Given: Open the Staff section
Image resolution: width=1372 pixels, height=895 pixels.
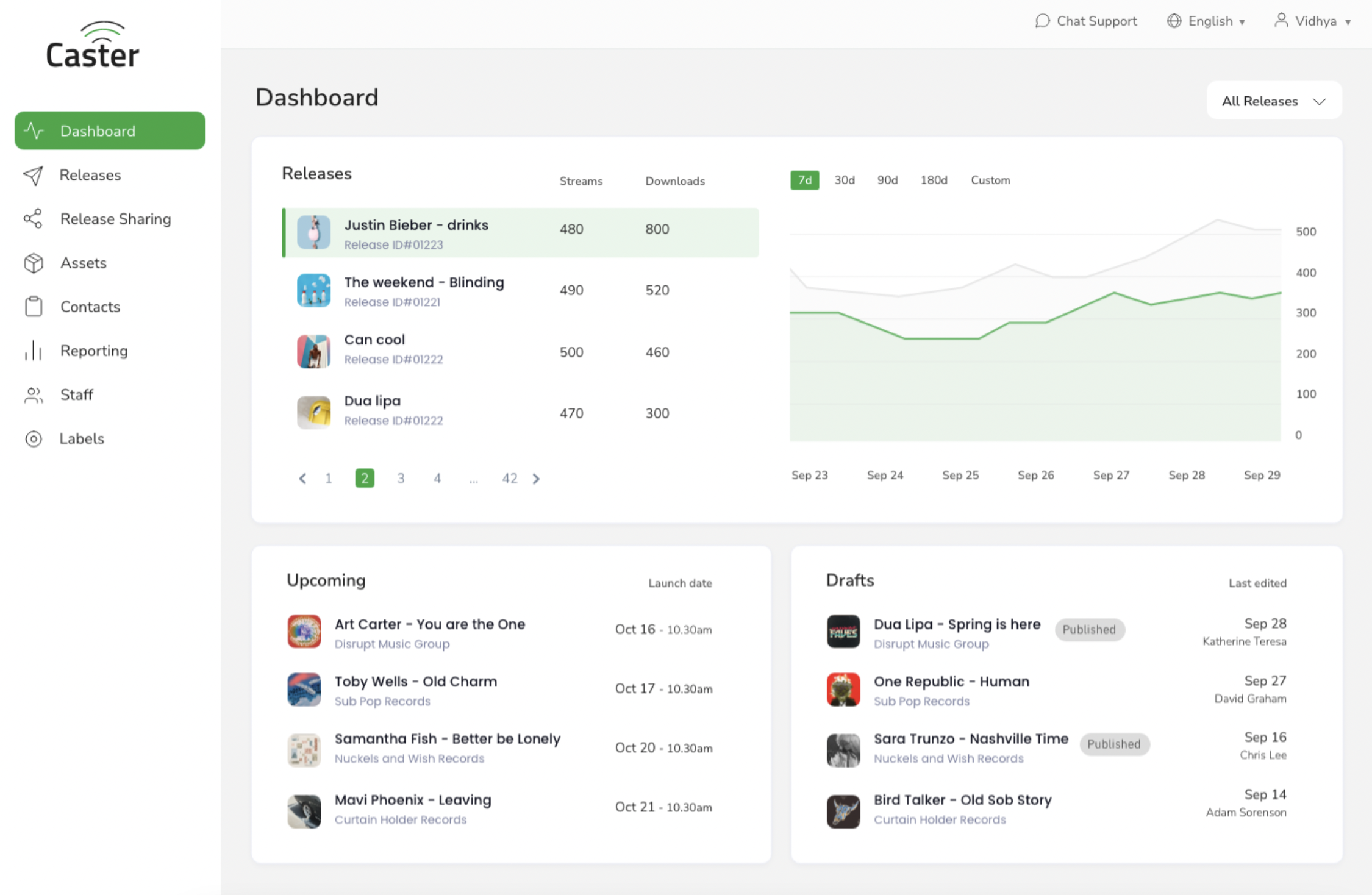Looking at the screenshot, I should click(x=77, y=394).
